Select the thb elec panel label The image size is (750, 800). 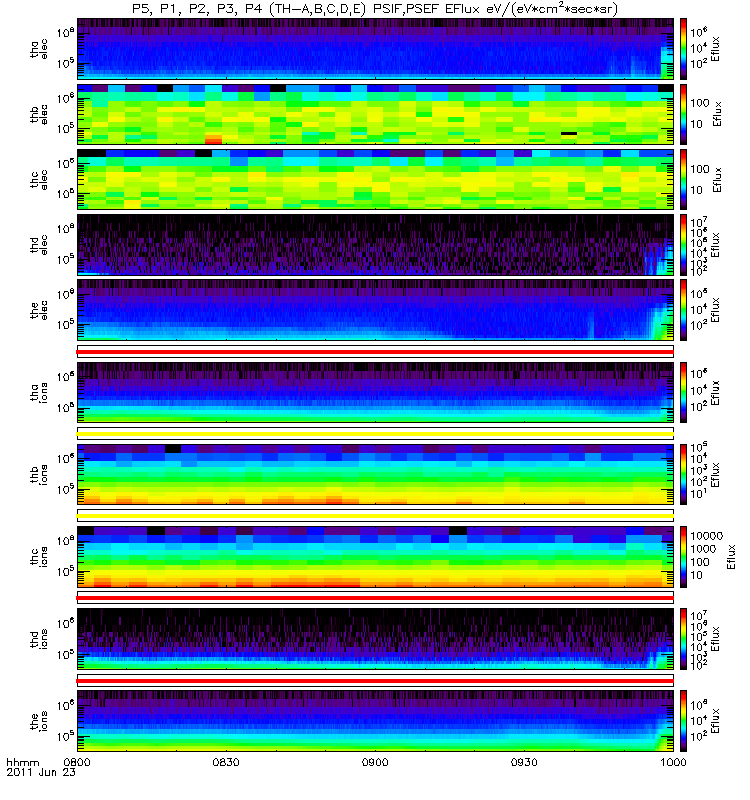[39, 114]
